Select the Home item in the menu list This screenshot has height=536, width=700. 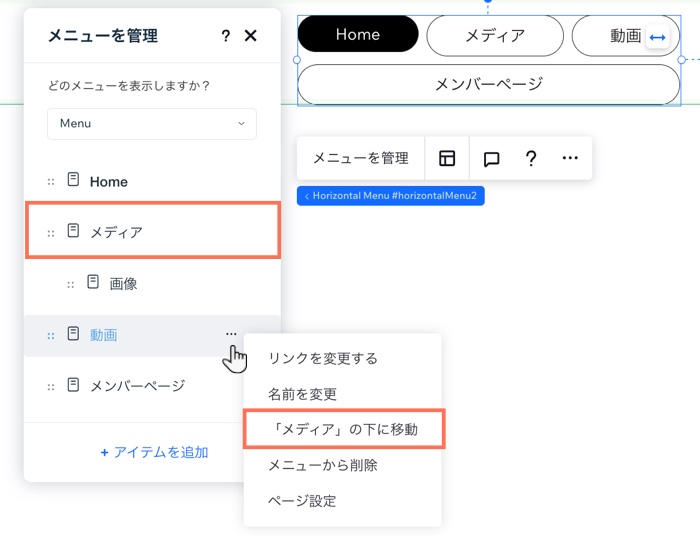tap(152, 182)
